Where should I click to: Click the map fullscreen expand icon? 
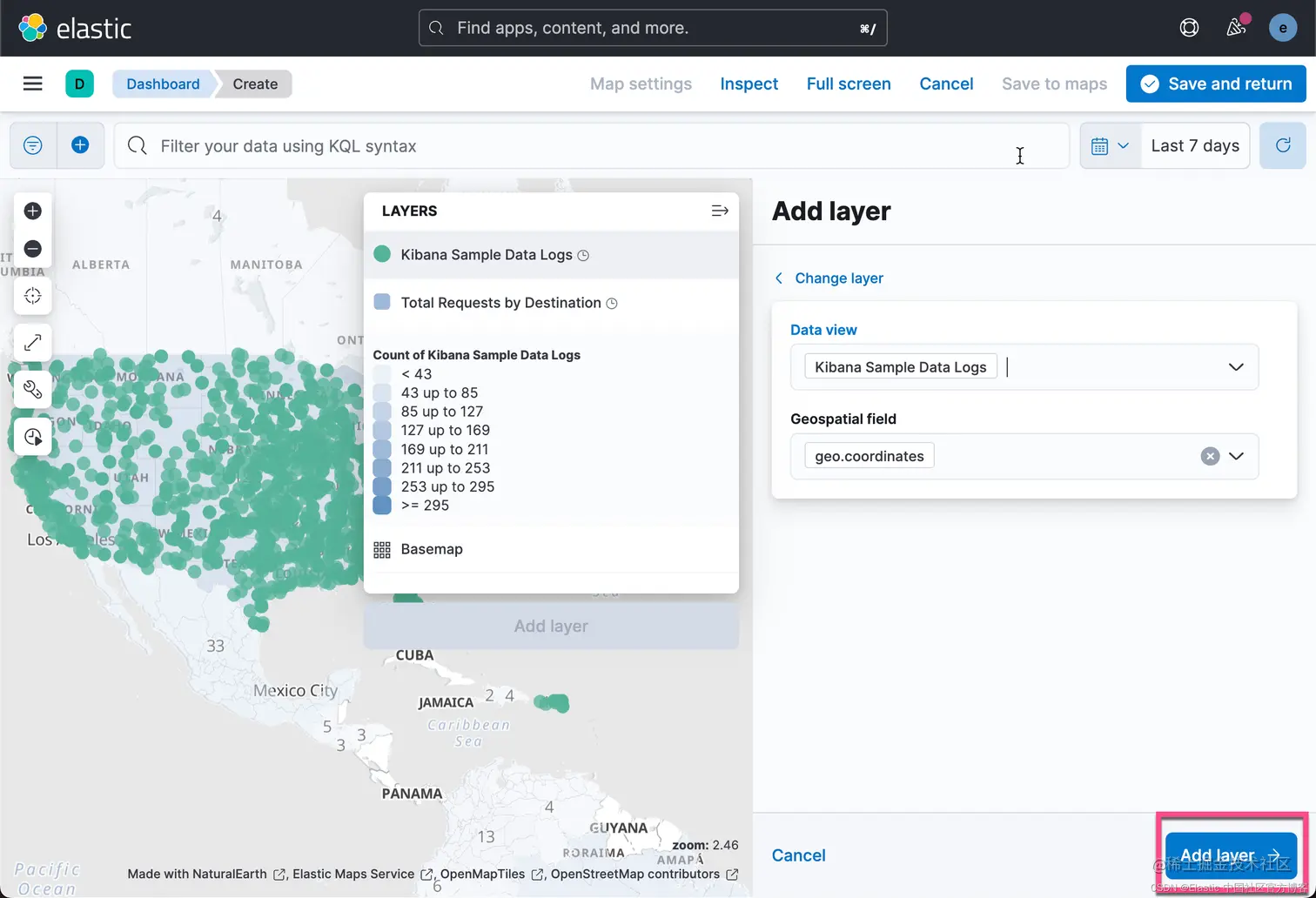[x=33, y=343]
